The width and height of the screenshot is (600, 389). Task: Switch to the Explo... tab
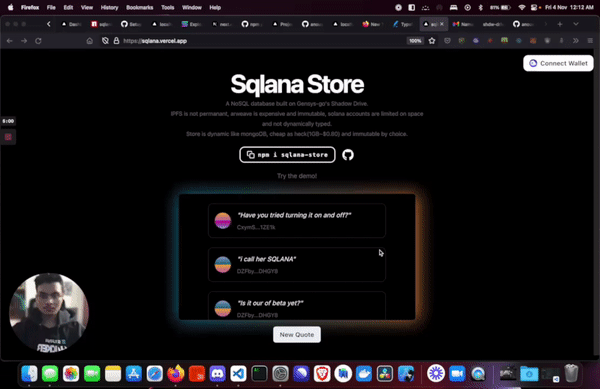click(x=191, y=24)
